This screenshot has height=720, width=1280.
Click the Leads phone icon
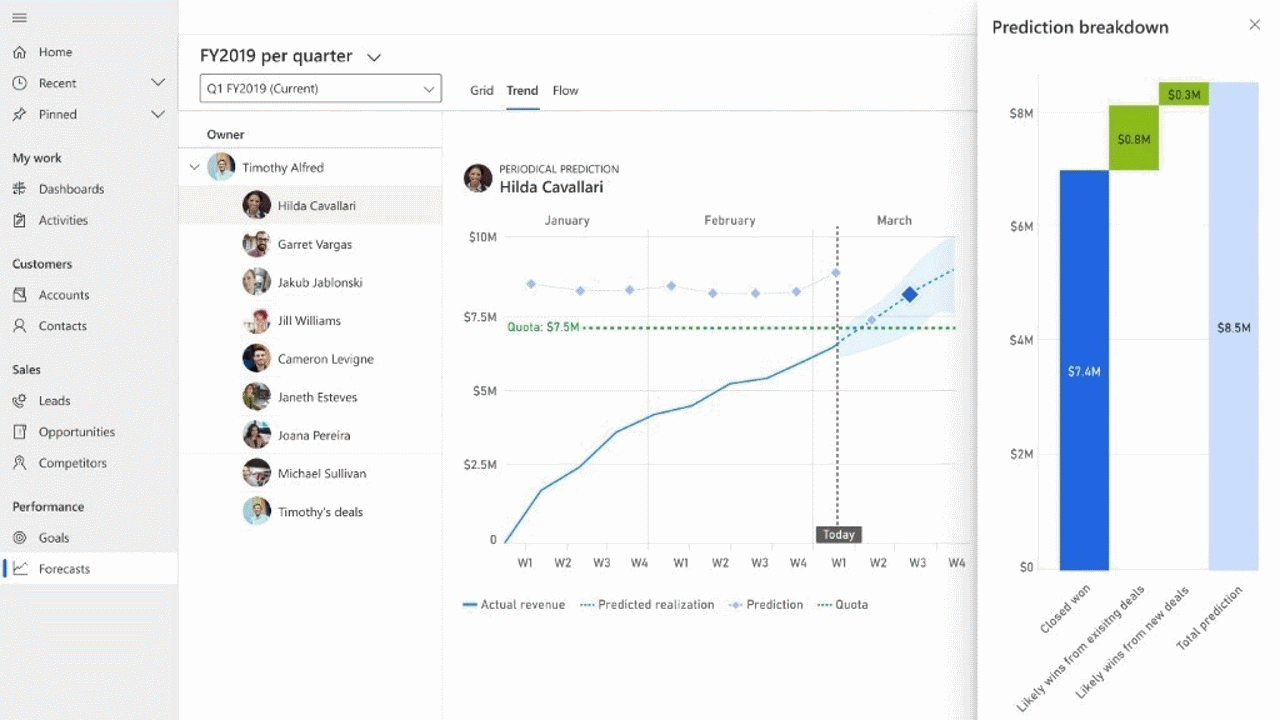click(x=19, y=401)
